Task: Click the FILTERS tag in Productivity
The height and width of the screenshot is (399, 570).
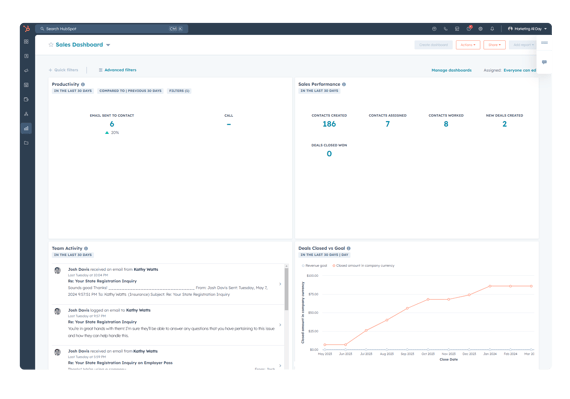Action: 179,91
